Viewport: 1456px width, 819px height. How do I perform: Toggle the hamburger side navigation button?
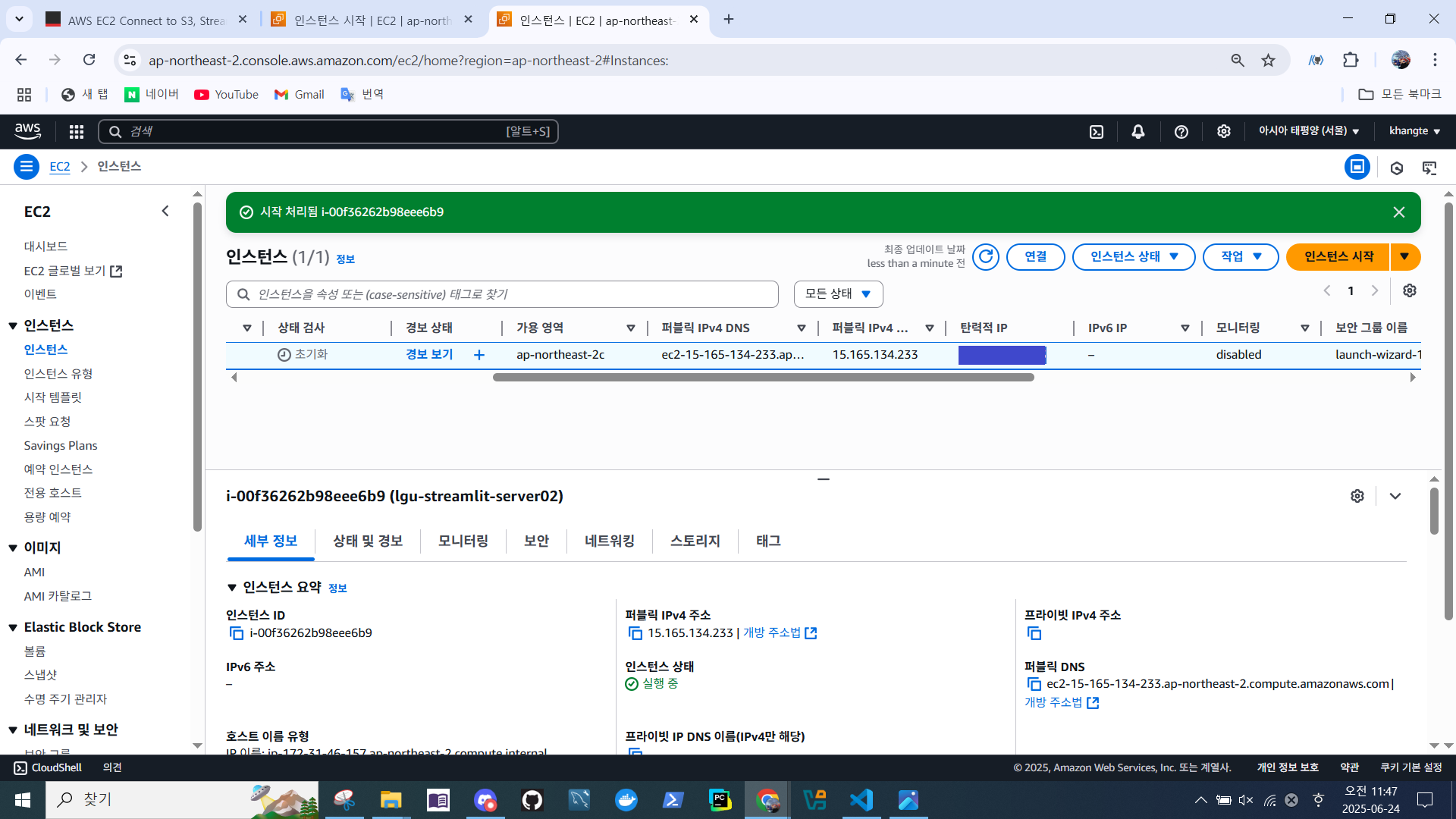pos(27,167)
